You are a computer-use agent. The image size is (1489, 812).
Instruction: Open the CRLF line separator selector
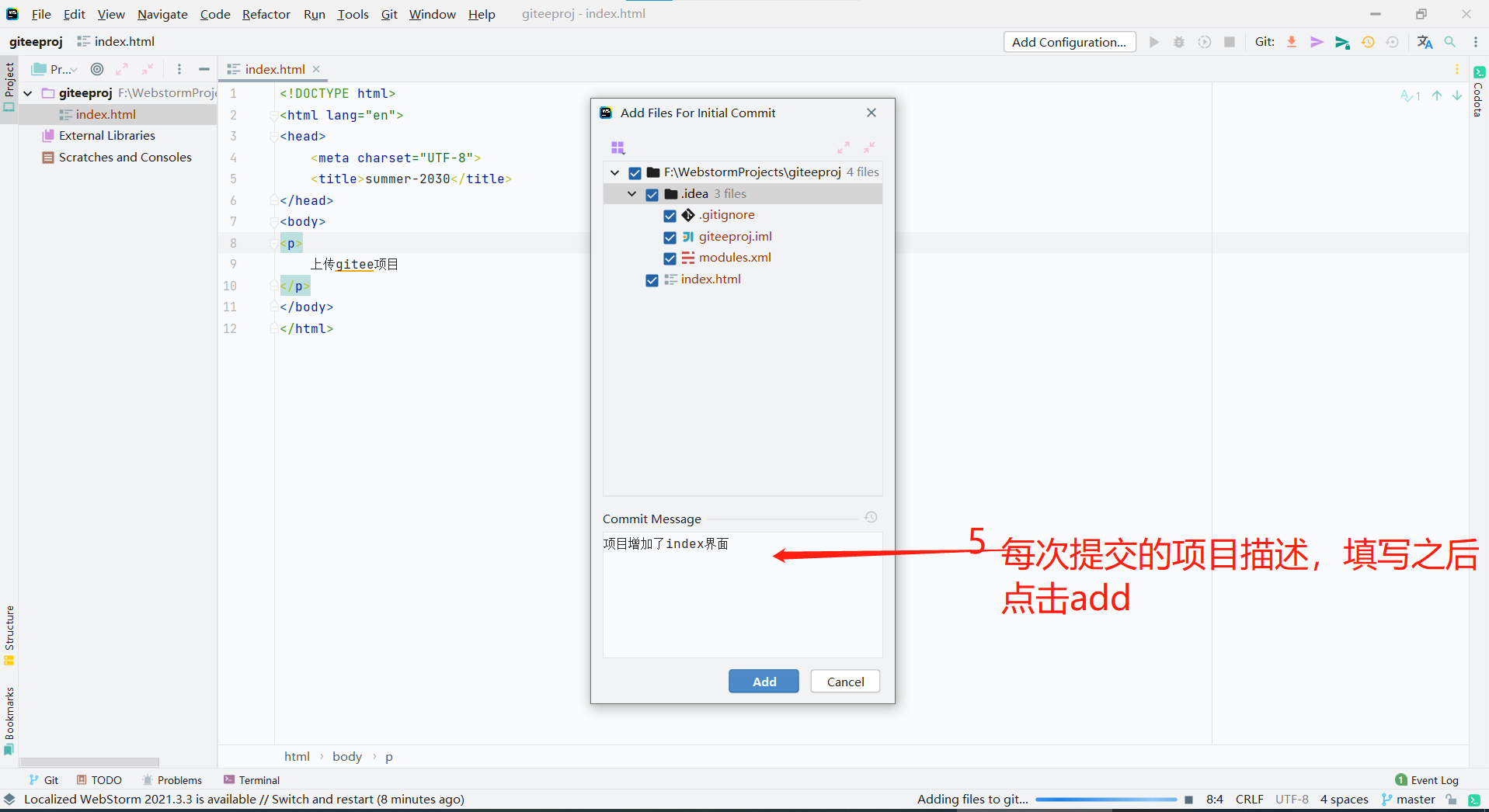point(1250,800)
